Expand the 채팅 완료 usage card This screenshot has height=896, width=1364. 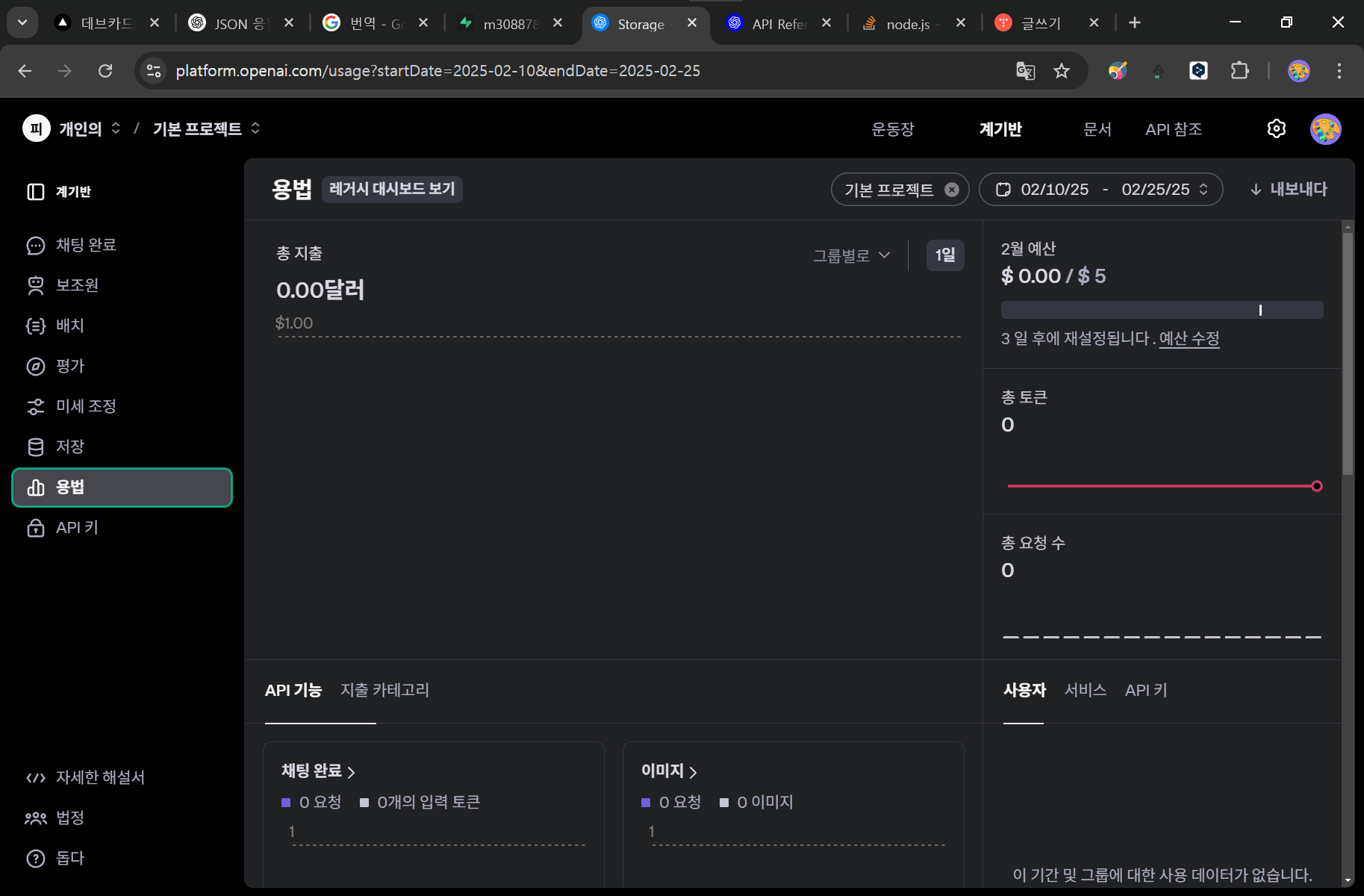318,771
